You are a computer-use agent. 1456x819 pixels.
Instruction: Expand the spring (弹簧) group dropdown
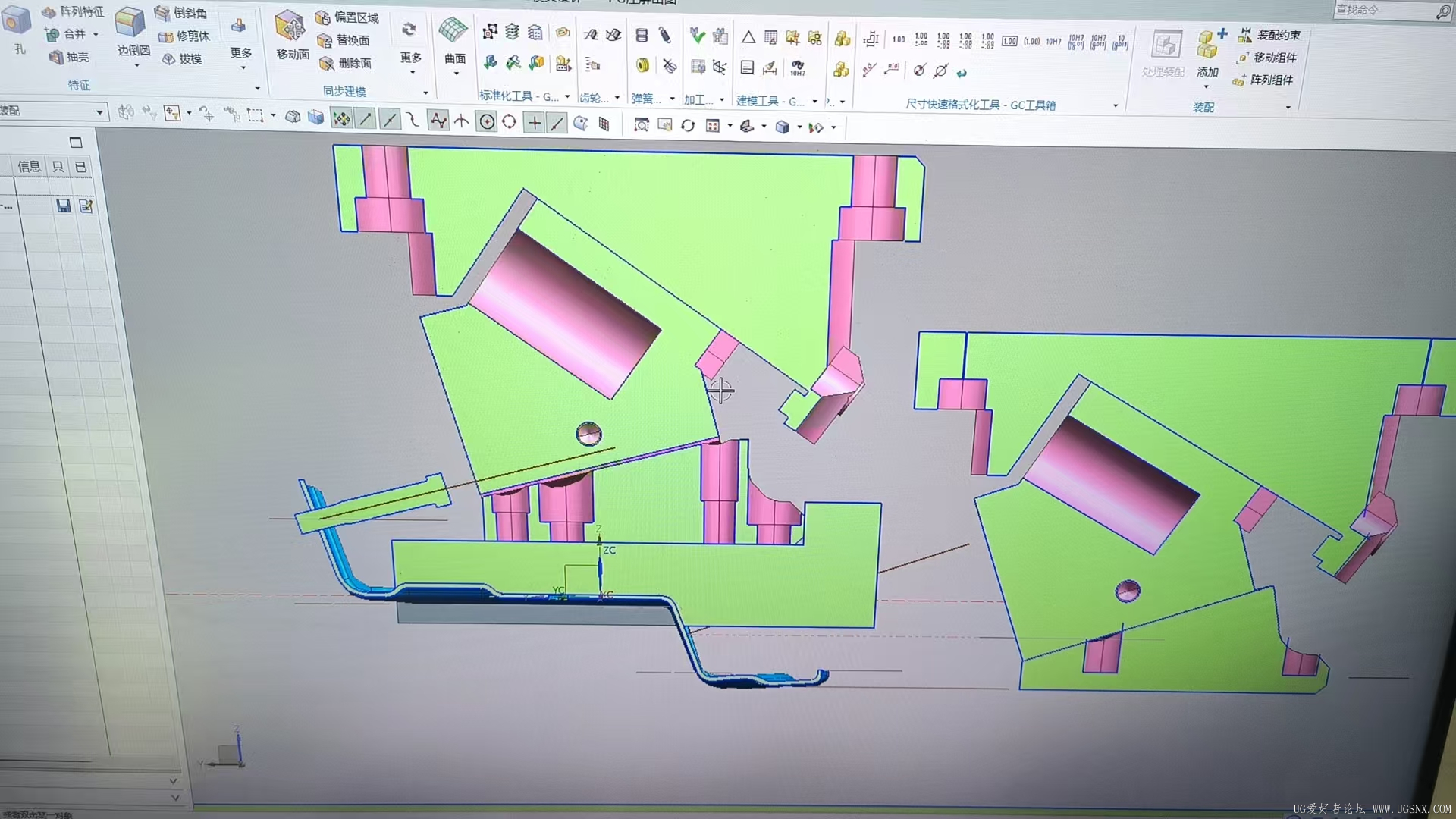(672, 99)
